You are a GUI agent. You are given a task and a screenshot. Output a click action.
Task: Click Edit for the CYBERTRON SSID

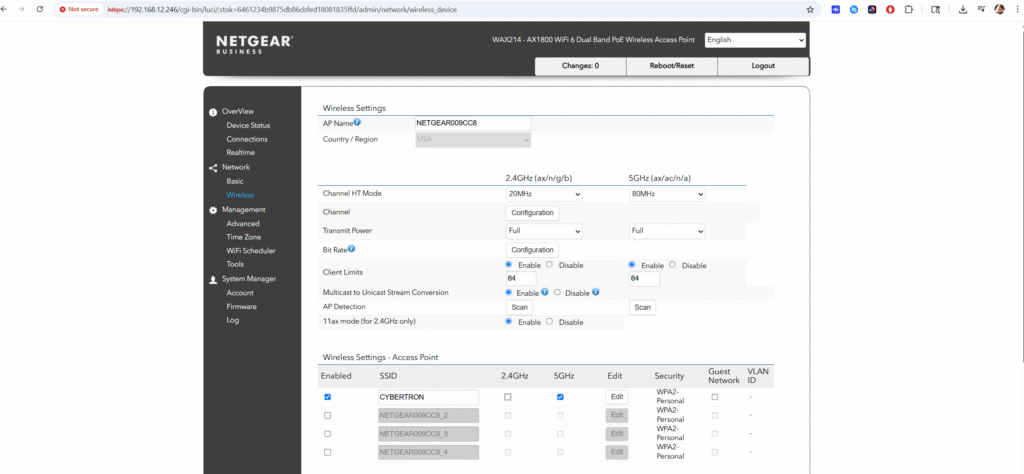point(616,397)
